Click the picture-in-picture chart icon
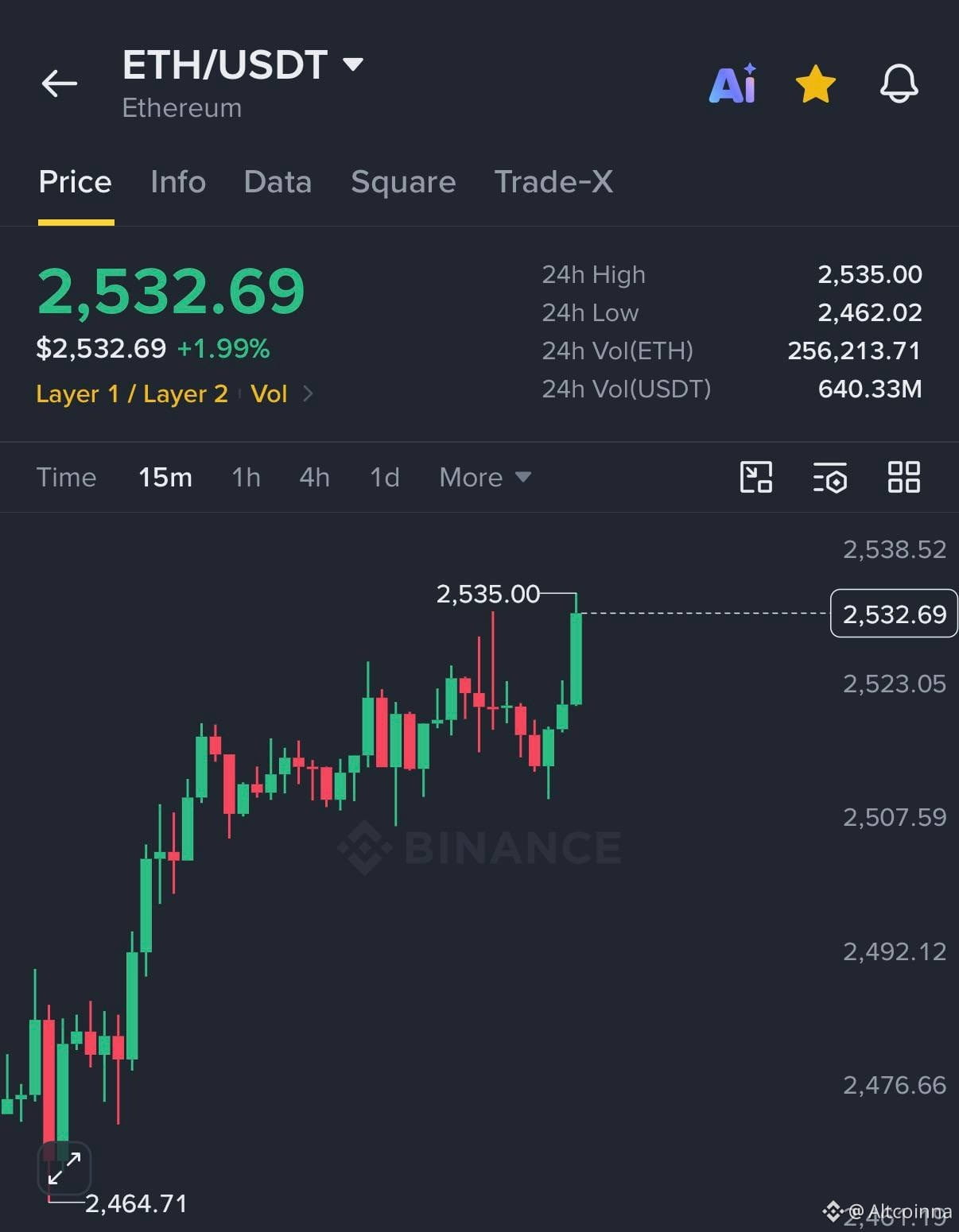The image size is (959, 1232). 756,477
